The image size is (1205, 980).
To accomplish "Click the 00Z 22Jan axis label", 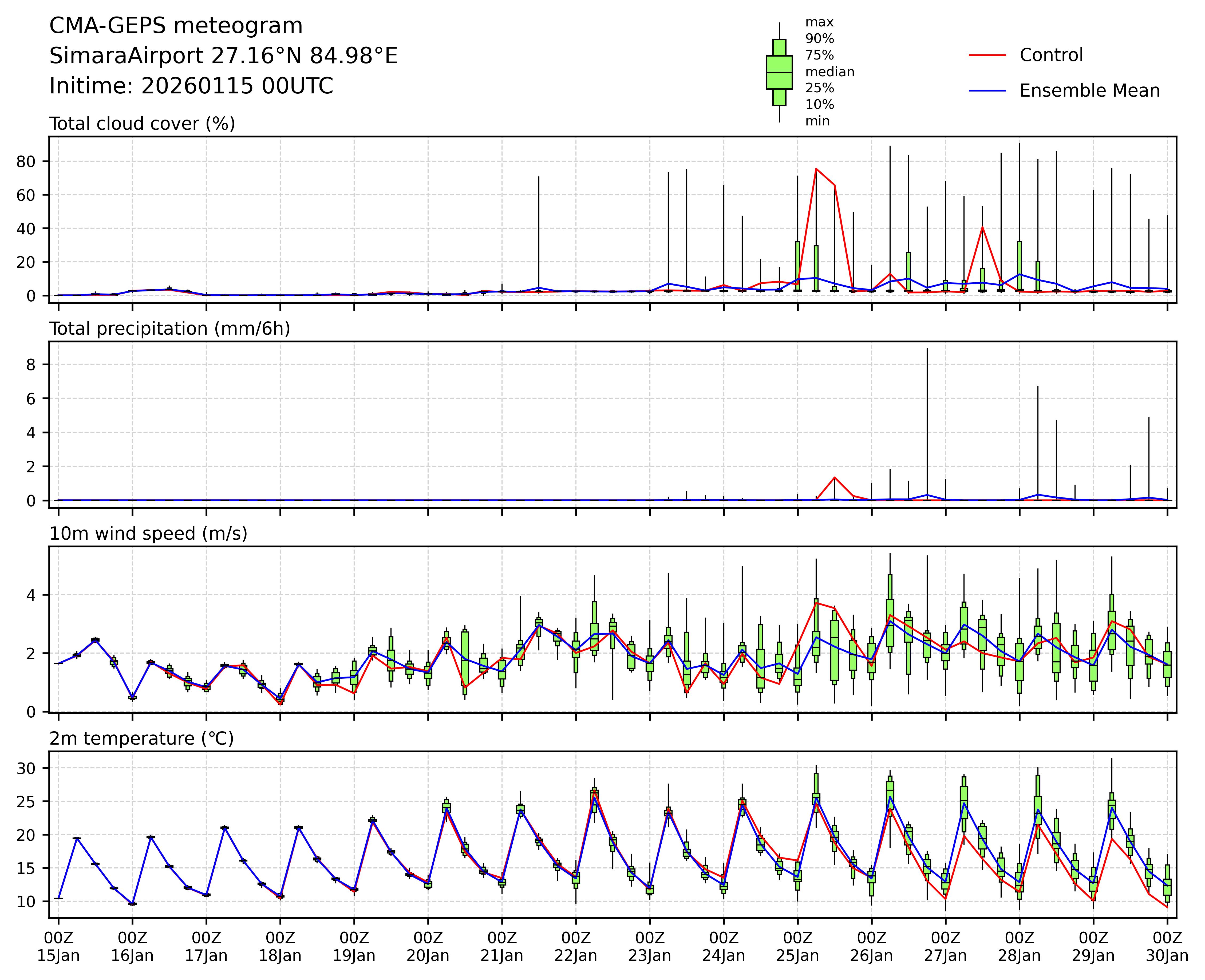I will 576,947.
